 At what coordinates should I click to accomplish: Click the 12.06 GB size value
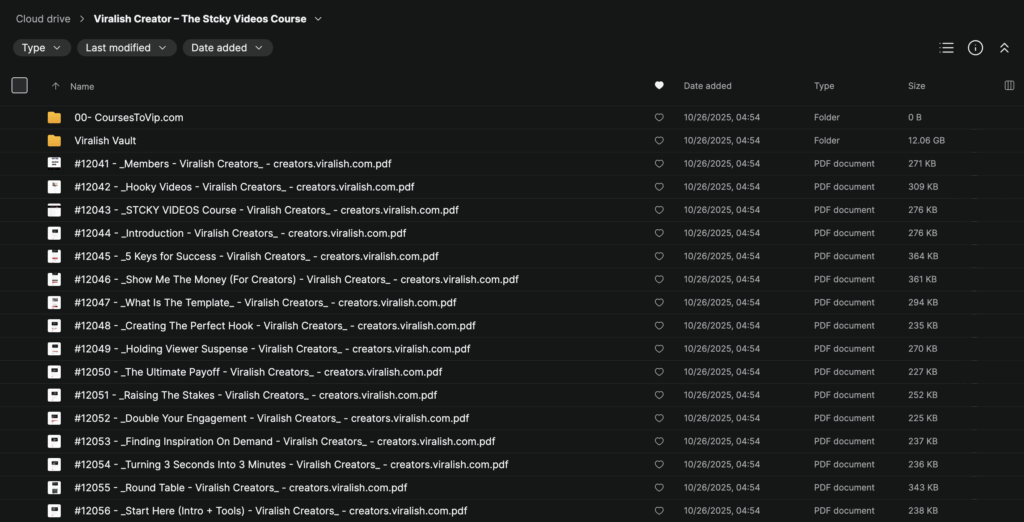[x=926, y=140]
